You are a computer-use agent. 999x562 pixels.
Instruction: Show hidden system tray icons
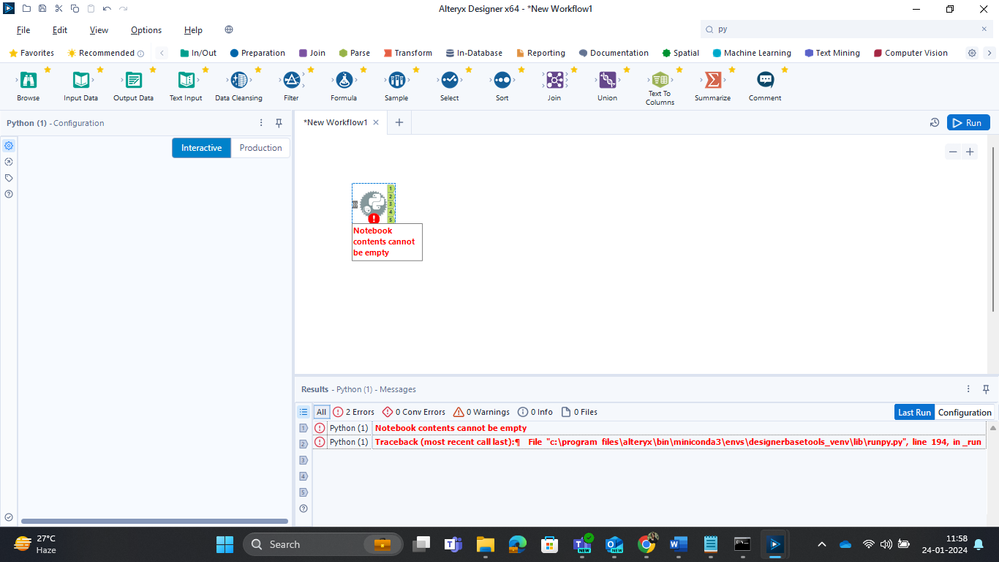click(822, 544)
